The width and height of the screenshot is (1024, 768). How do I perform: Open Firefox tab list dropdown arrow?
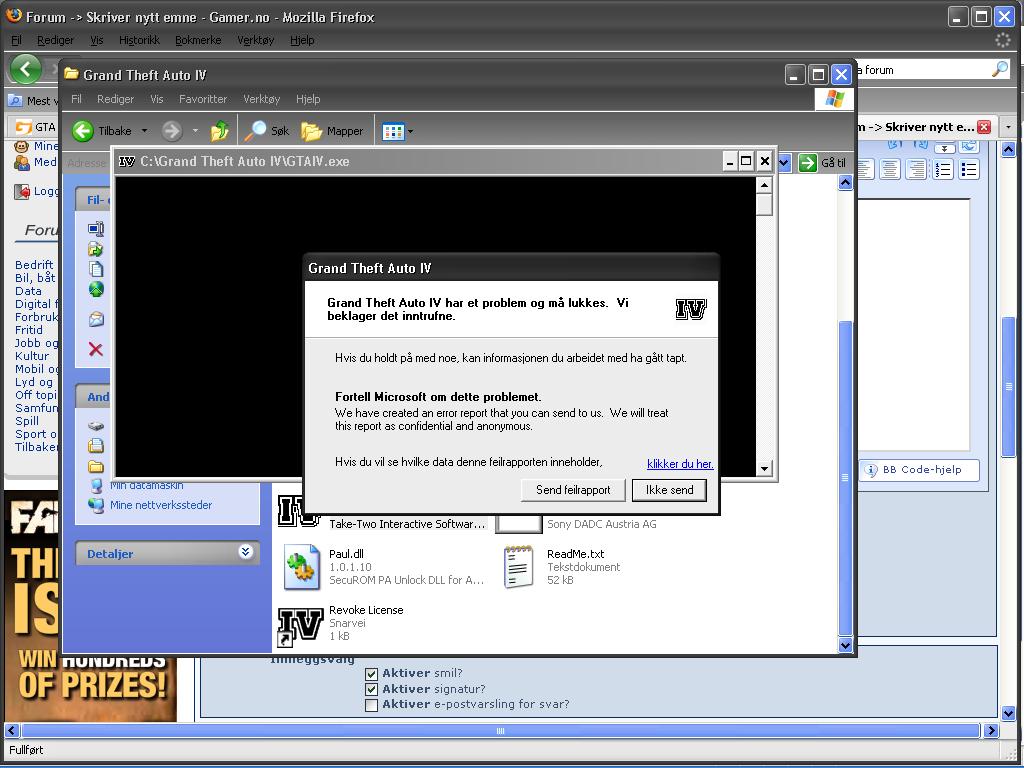click(1008, 127)
